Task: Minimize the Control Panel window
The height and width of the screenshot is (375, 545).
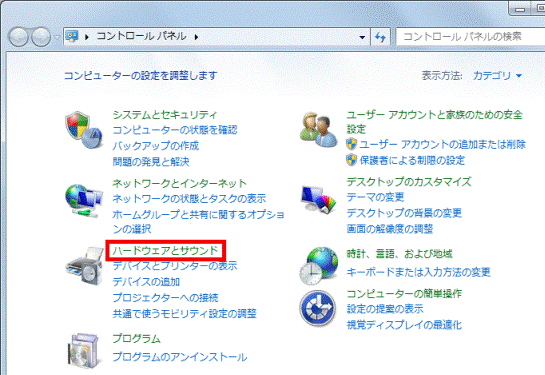Action: (520, 8)
